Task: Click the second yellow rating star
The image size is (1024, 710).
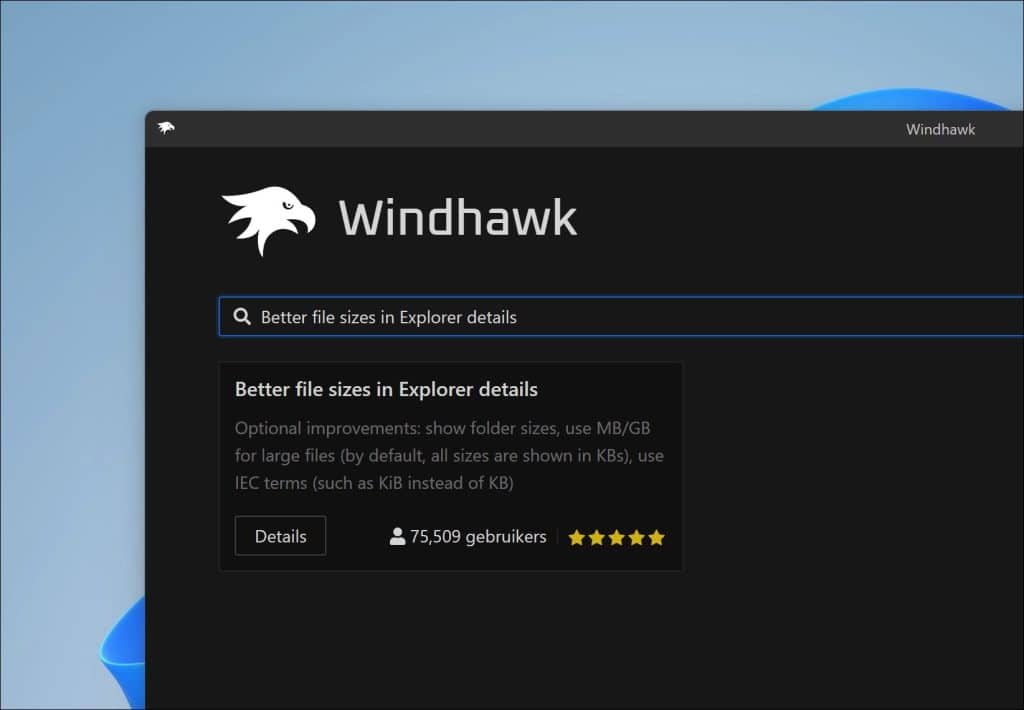Action: [596, 538]
